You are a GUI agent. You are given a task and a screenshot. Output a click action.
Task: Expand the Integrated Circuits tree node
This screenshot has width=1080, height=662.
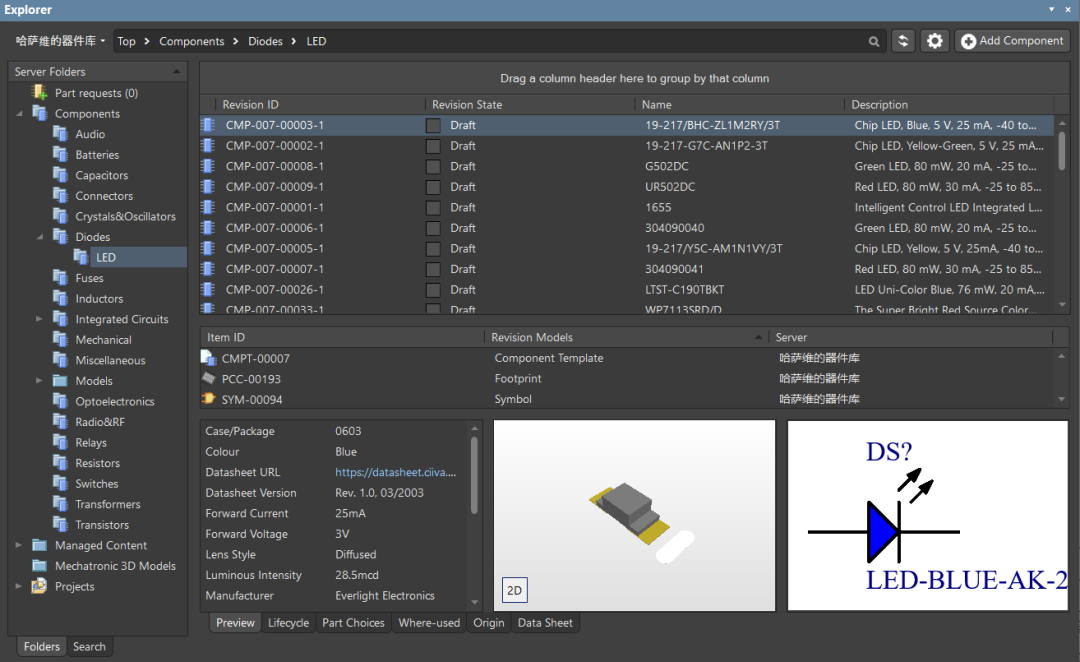tap(39, 319)
